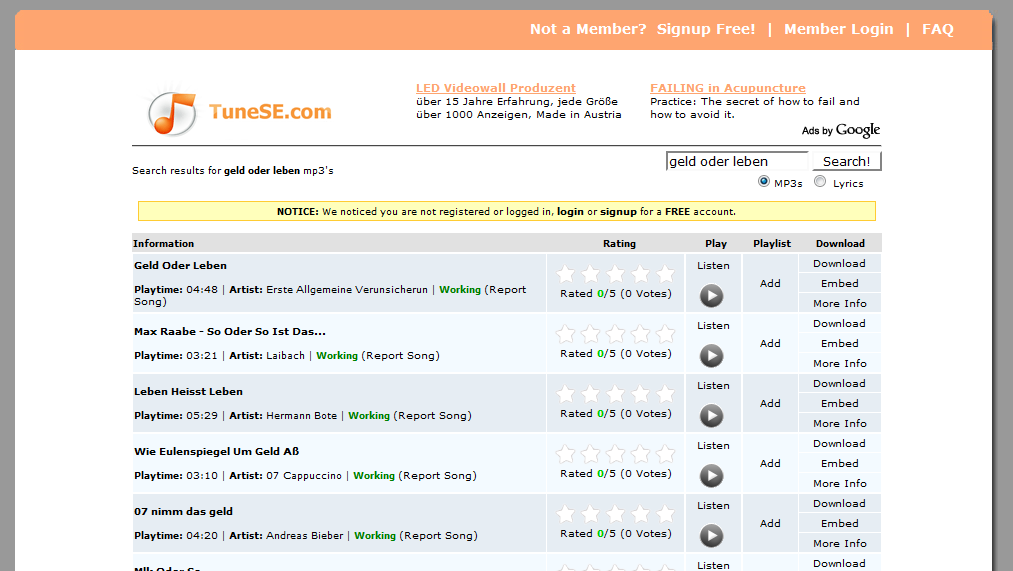The image size is (1013, 571).
Task: Add 07 nimm das geld to playlist
Action: (x=770, y=524)
